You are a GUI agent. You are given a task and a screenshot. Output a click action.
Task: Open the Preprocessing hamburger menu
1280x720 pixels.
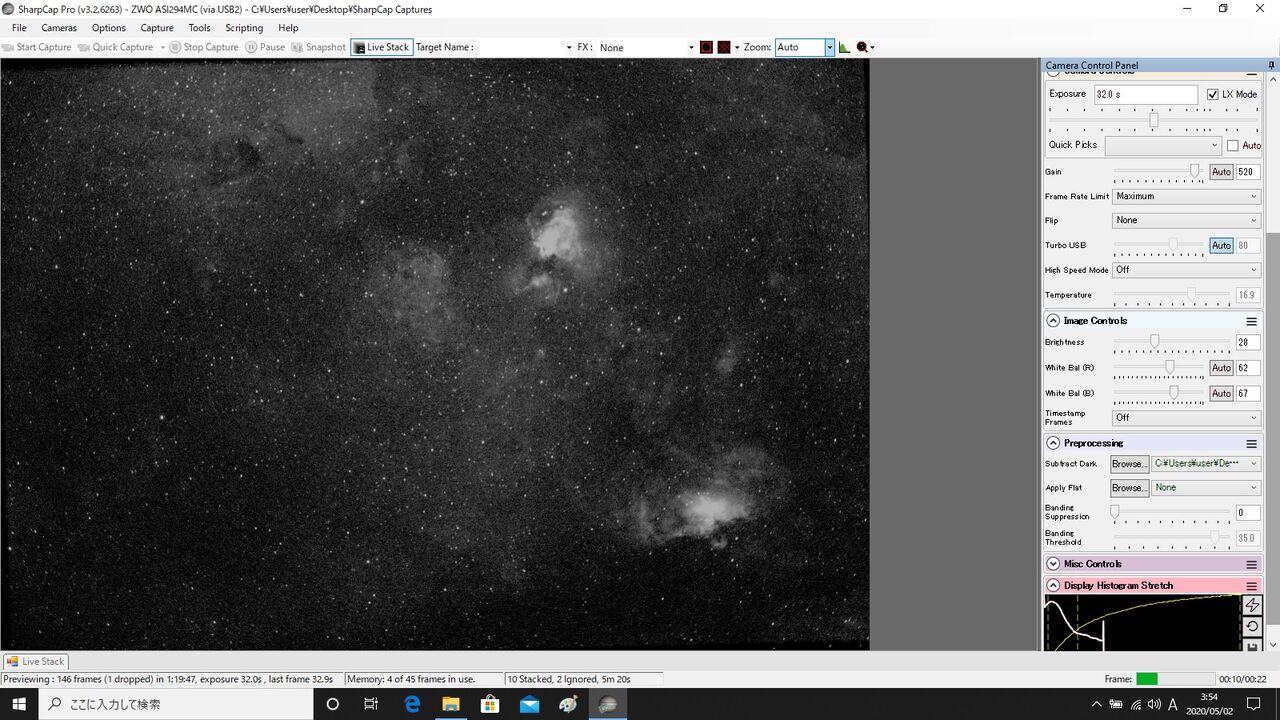1251,443
